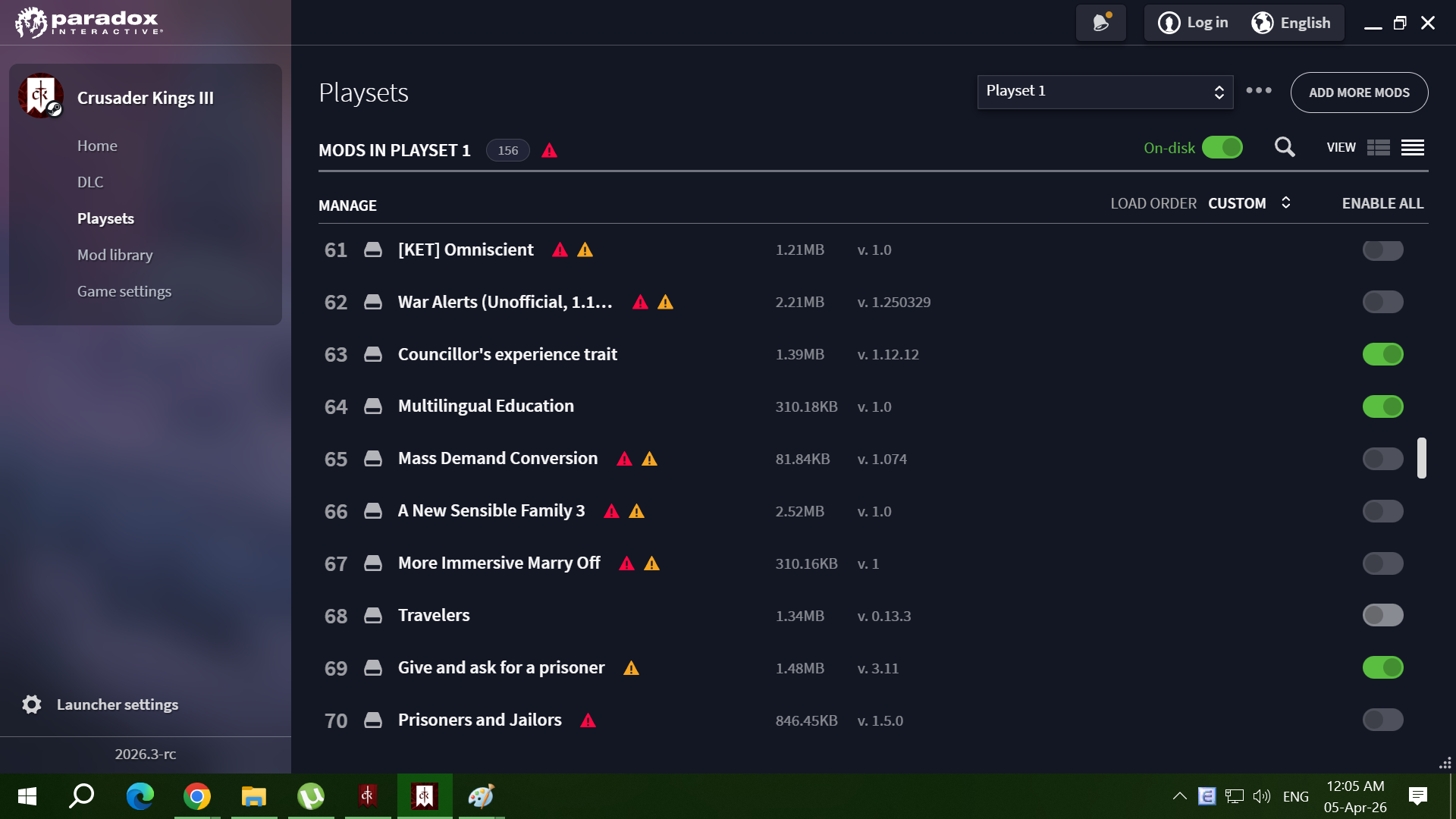Open Game settings section
The height and width of the screenshot is (819, 1456).
(124, 291)
